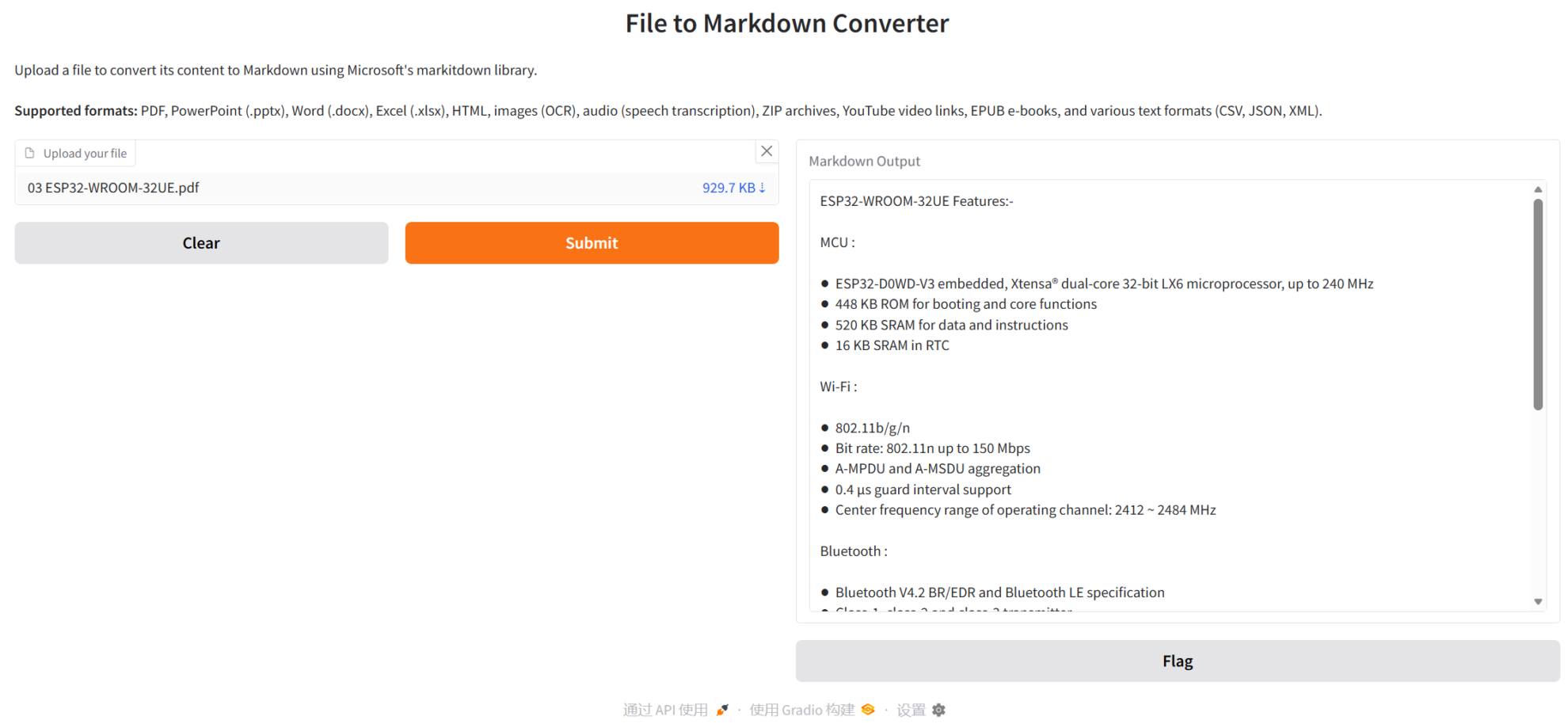This screenshot has width=1568, height=724.
Task: Open the "使用 Gradio 构建" footer link
Action: 802,710
